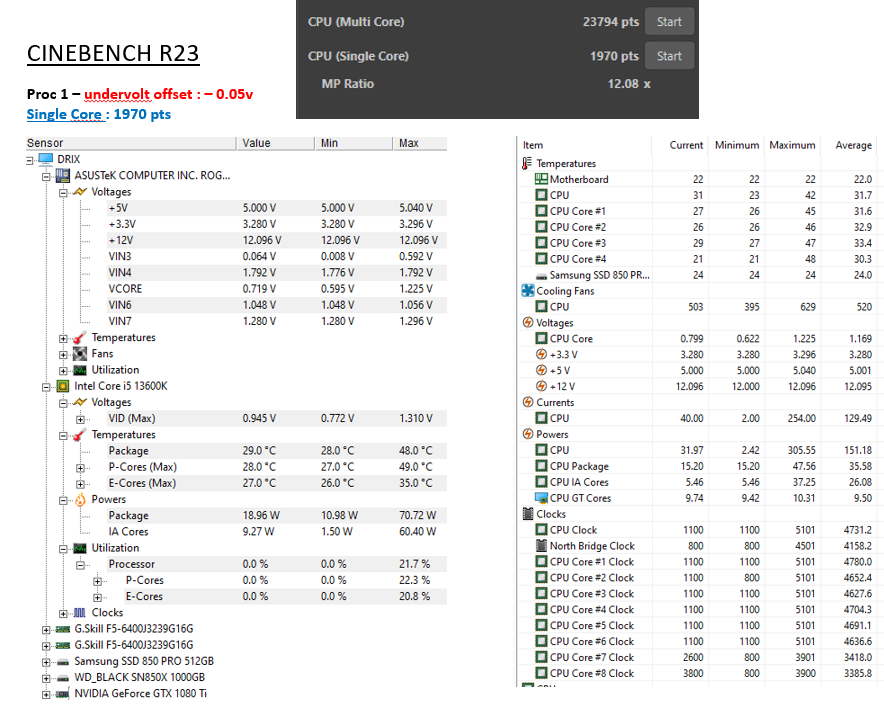The height and width of the screenshot is (704, 884).
Task: Click Samsung SSD 850 PR drive icon in right panel
Action: [541, 276]
